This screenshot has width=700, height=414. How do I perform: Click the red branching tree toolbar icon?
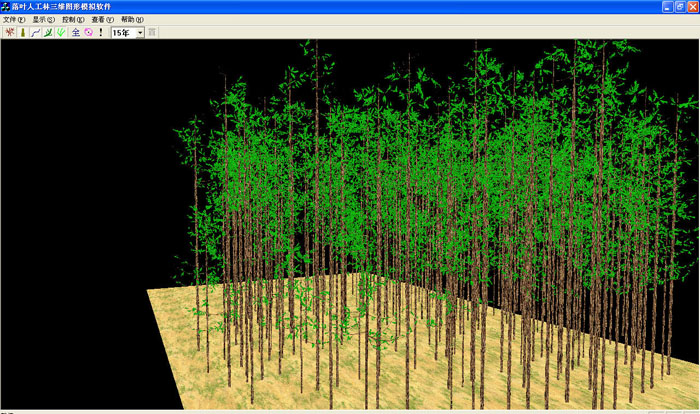9,32
